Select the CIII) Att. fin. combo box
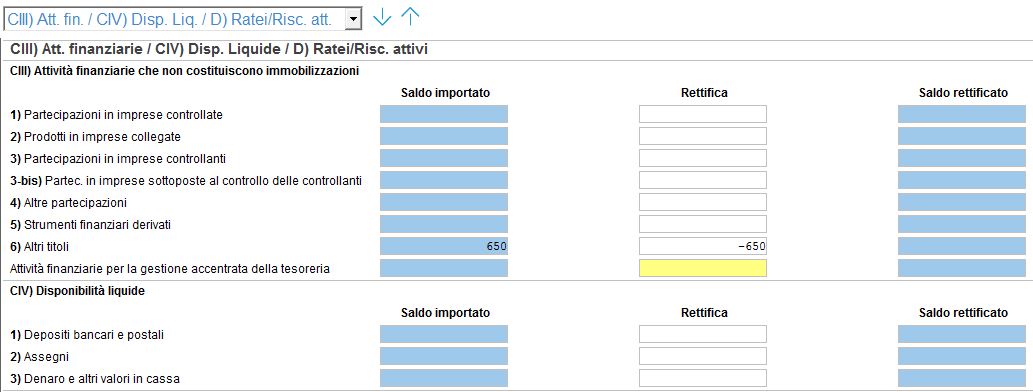 pyautogui.click(x=183, y=20)
